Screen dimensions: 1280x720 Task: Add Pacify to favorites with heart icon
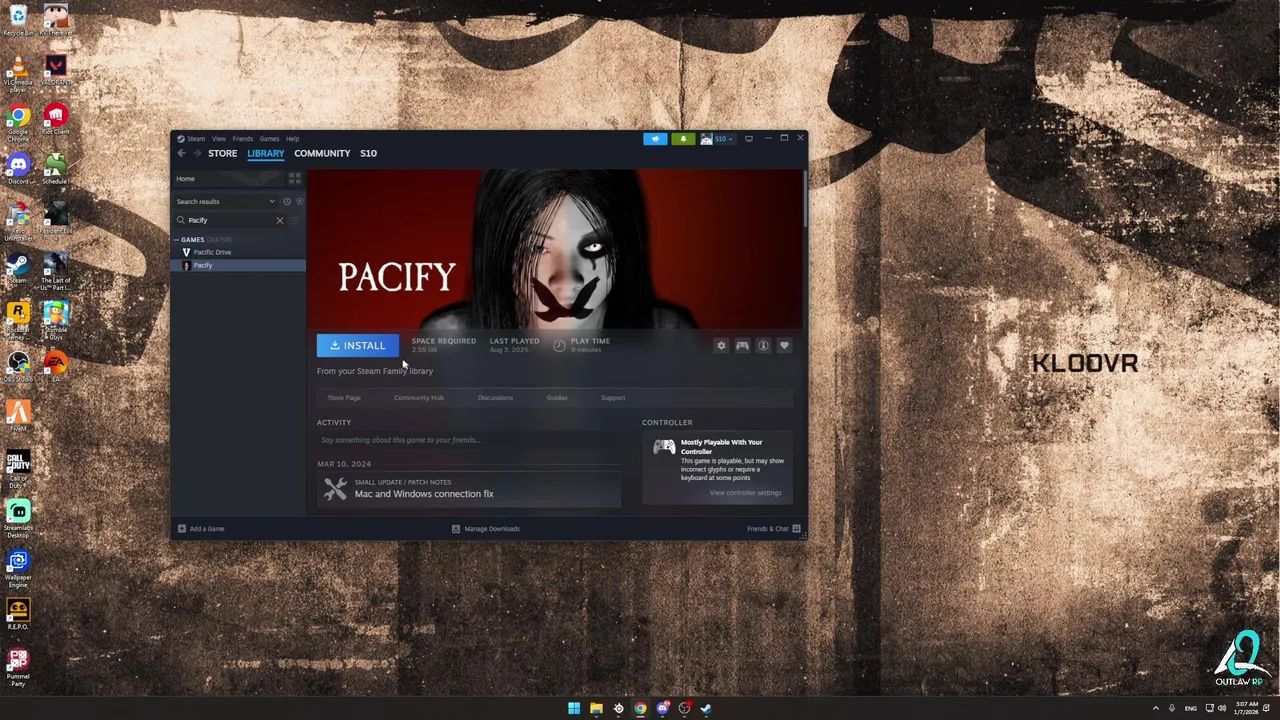784,346
